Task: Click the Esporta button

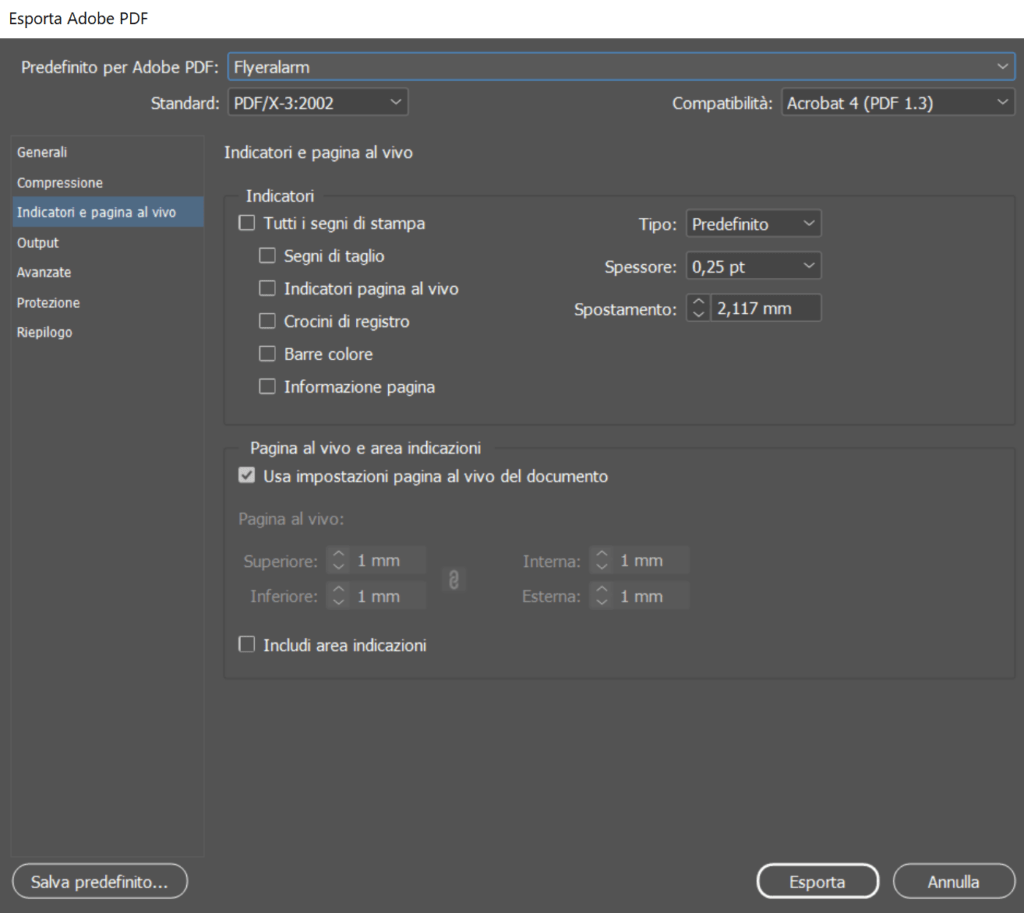Action: tap(817, 881)
